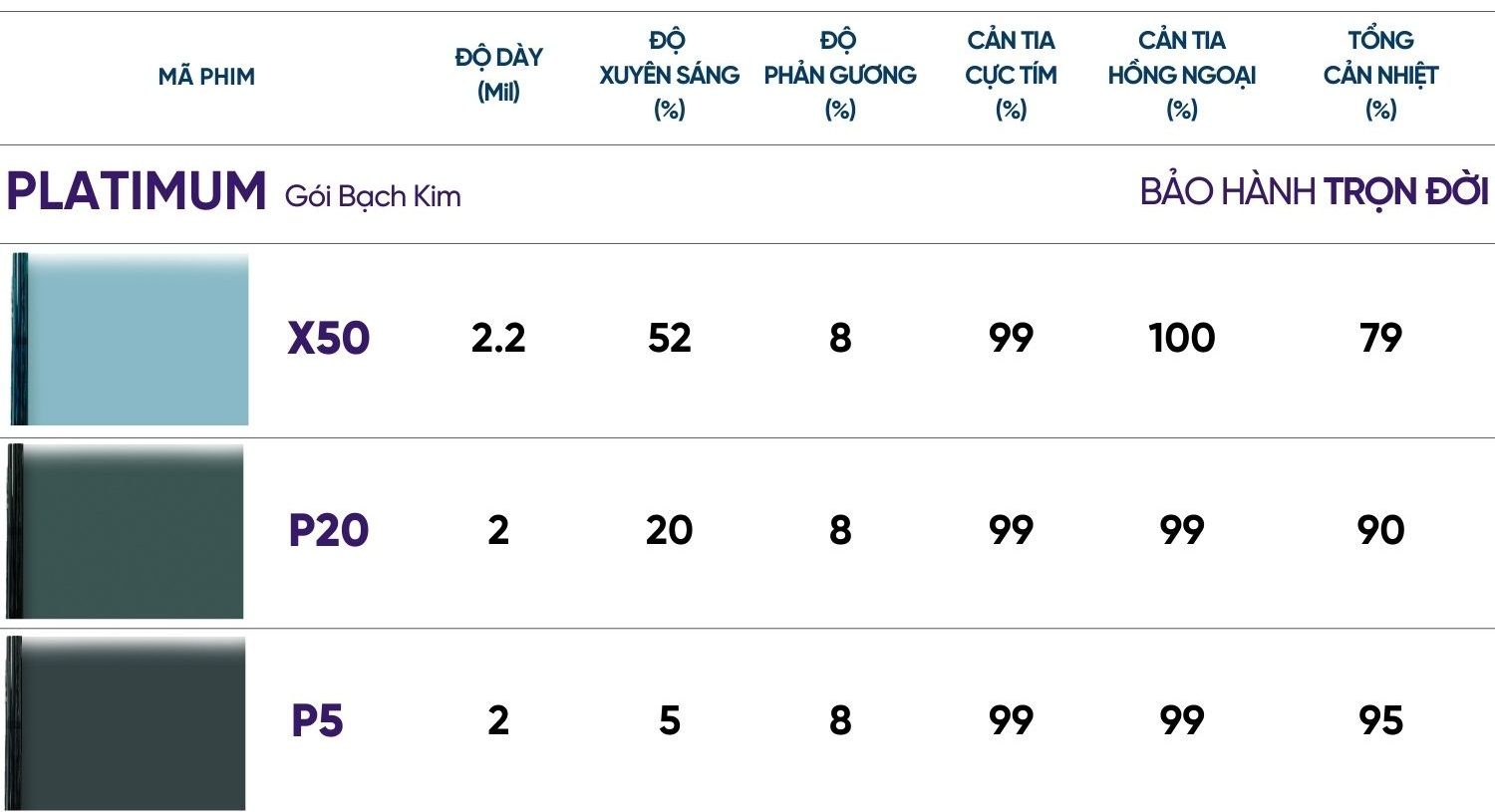Viewport: 1495px width, 812px height.
Task: Click the MÃ PHIM column header
Action: (206, 76)
